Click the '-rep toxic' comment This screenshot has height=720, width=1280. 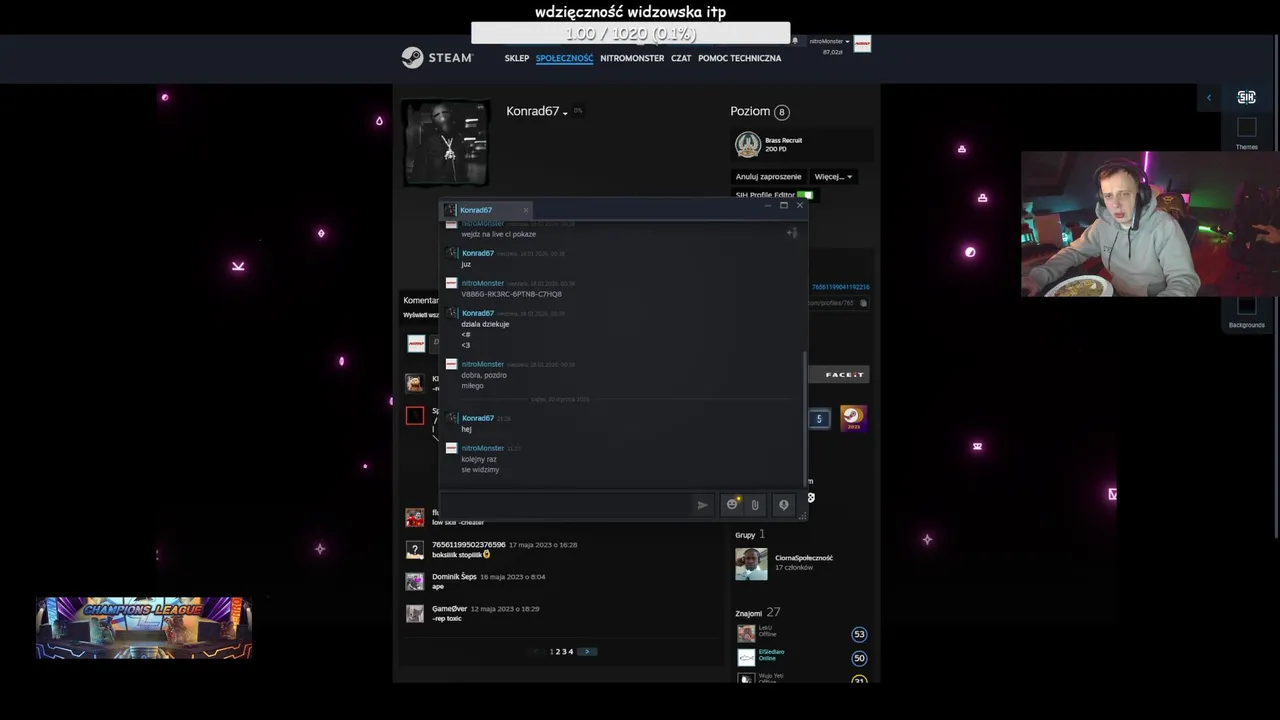(447, 618)
